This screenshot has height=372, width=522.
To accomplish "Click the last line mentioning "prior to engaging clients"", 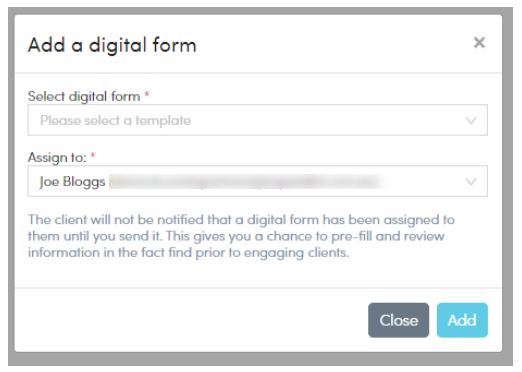I will point(189,253).
